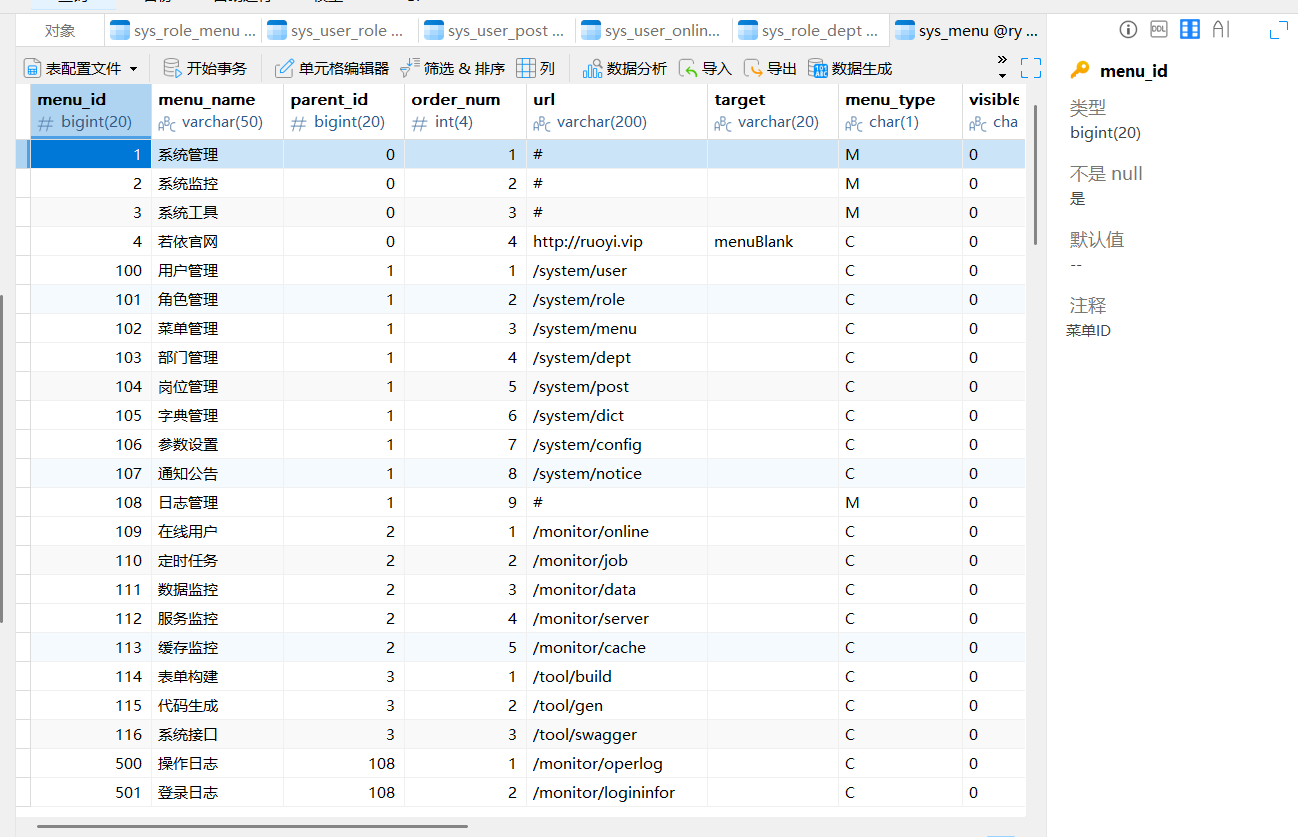This screenshot has height=837, width=1298.
Task: Click the /tool/gen url cell
Action: pyautogui.click(x=617, y=705)
